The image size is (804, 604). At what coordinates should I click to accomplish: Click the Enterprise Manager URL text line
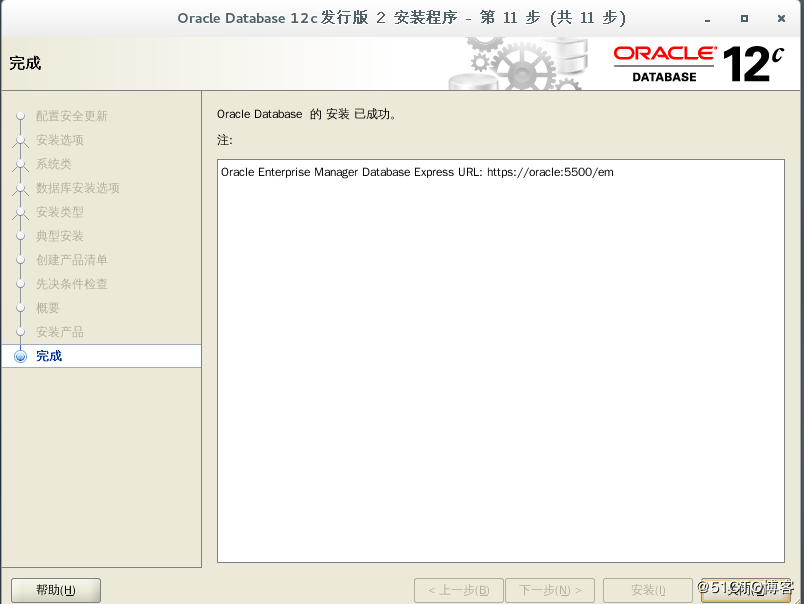coord(417,172)
